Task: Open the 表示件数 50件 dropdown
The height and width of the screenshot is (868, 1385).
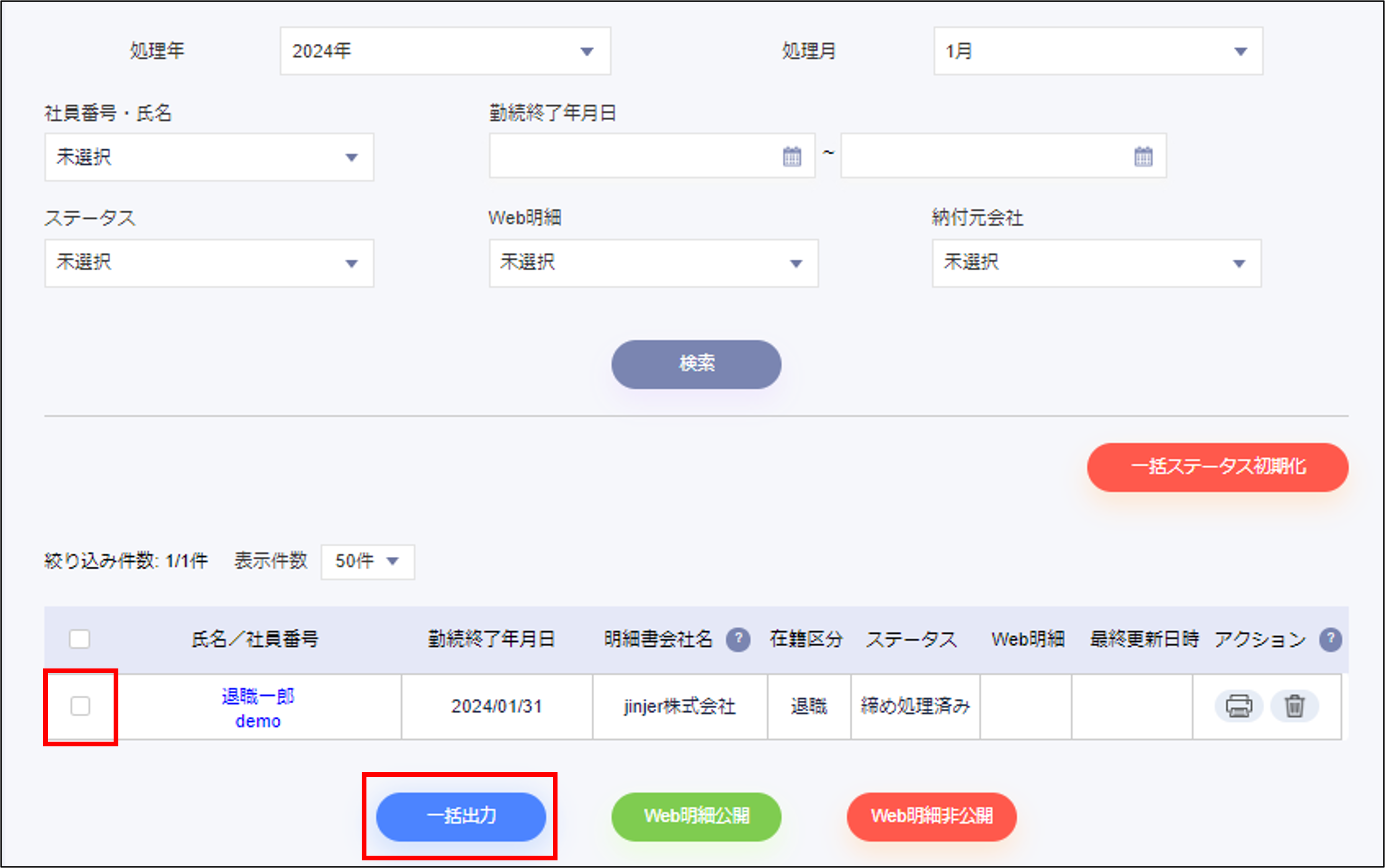Action: click(x=367, y=562)
